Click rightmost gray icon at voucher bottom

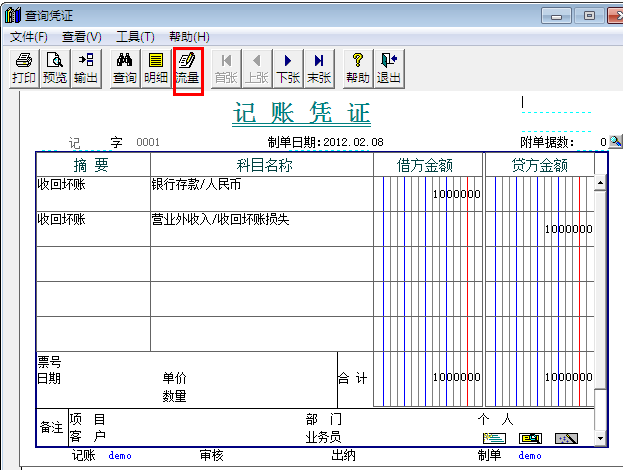[x=566, y=438]
